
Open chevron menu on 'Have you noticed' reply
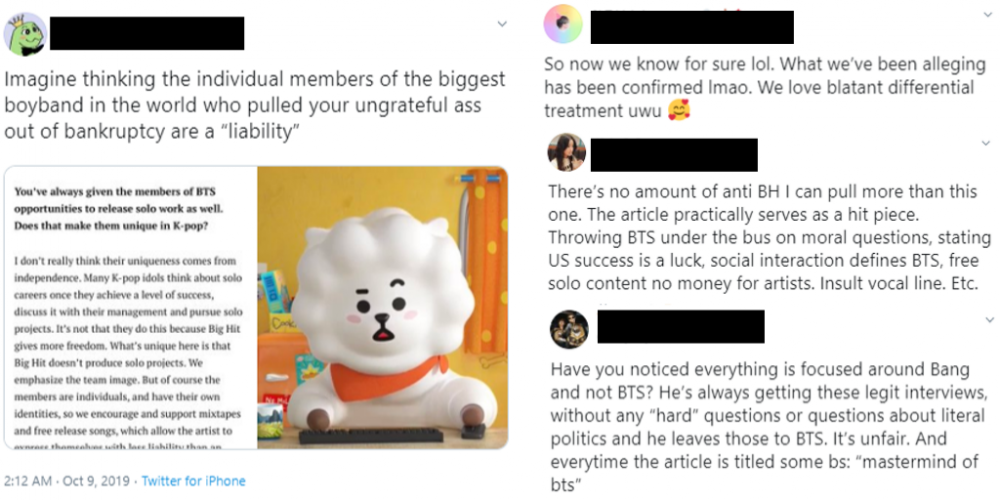(989, 319)
